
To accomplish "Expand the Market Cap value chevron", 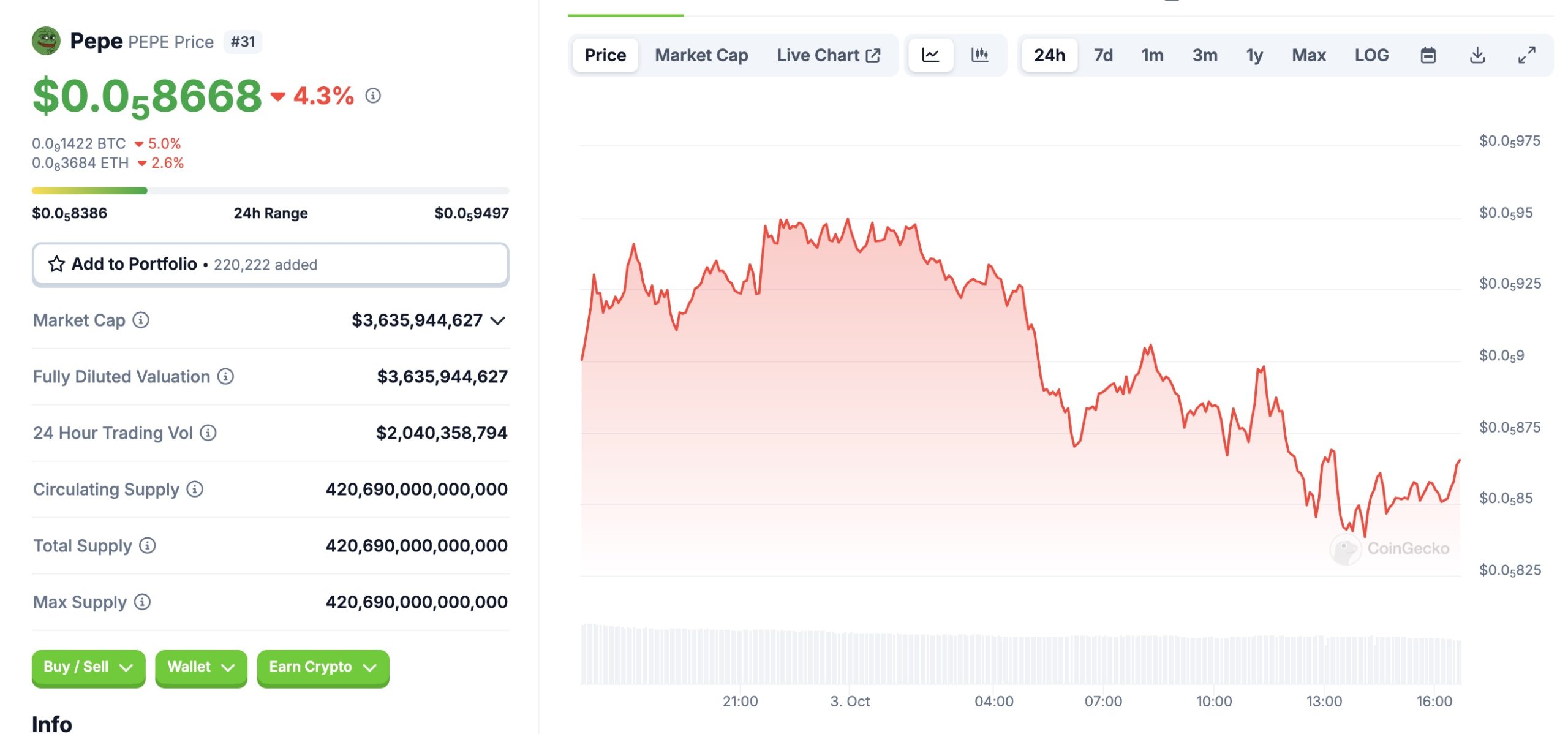I will (498, 320).
